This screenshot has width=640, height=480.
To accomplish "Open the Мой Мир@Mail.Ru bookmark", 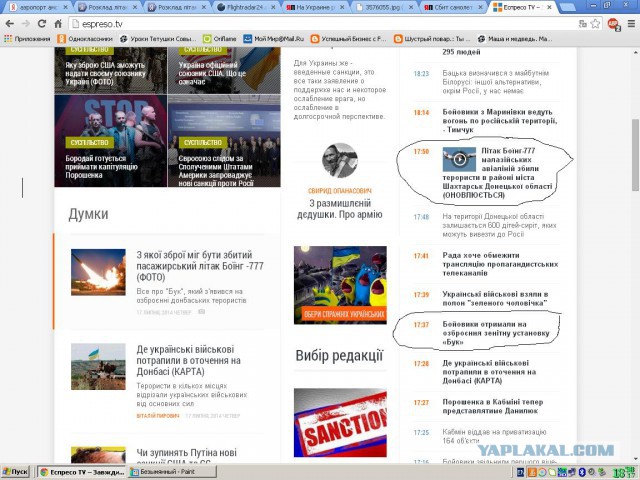I will coord(273,39).
